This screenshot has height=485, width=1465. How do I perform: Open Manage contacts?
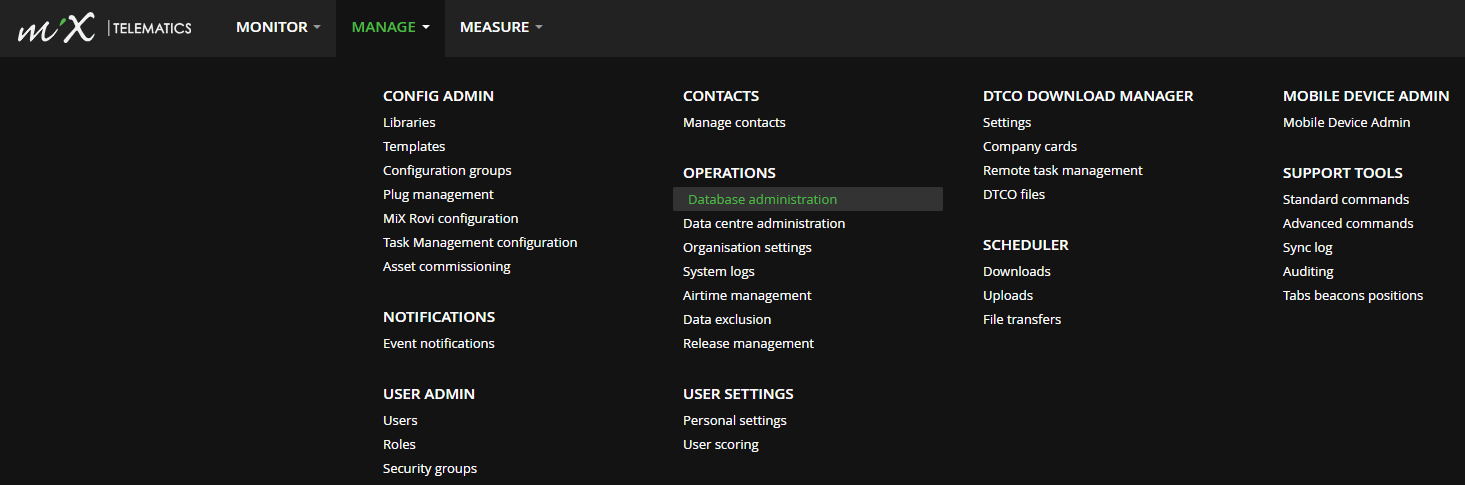point(734,123)
